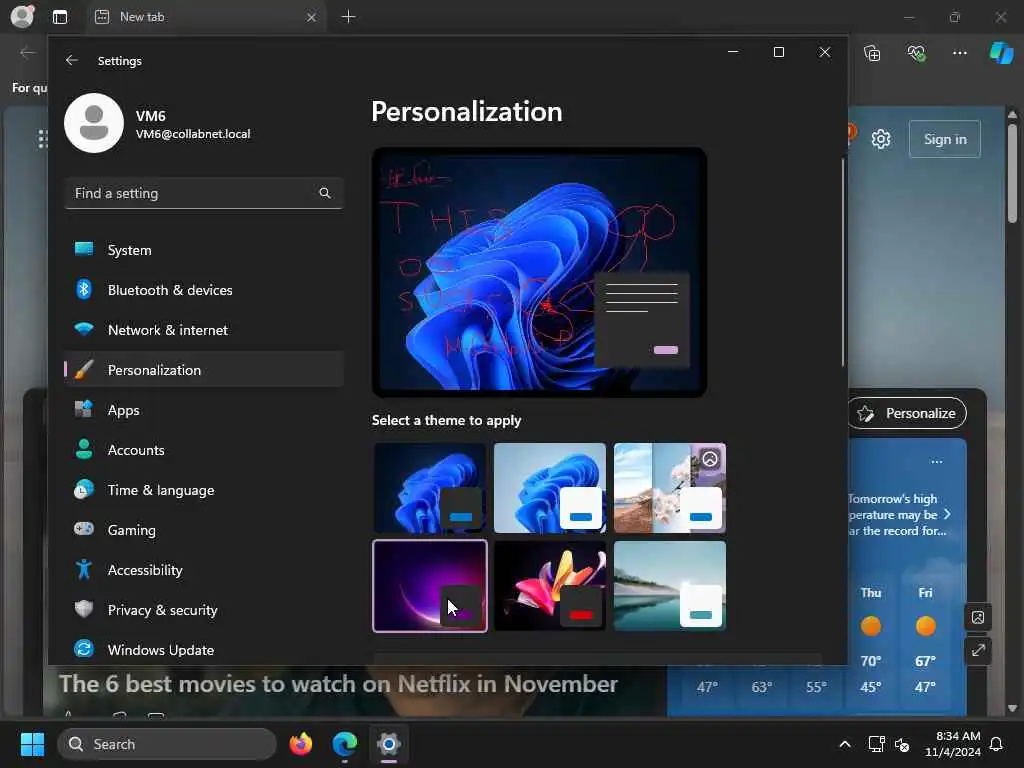Click the Personalize button in Edge feed
Viewport: 1024px width, 768px height.
pos(908,413)
